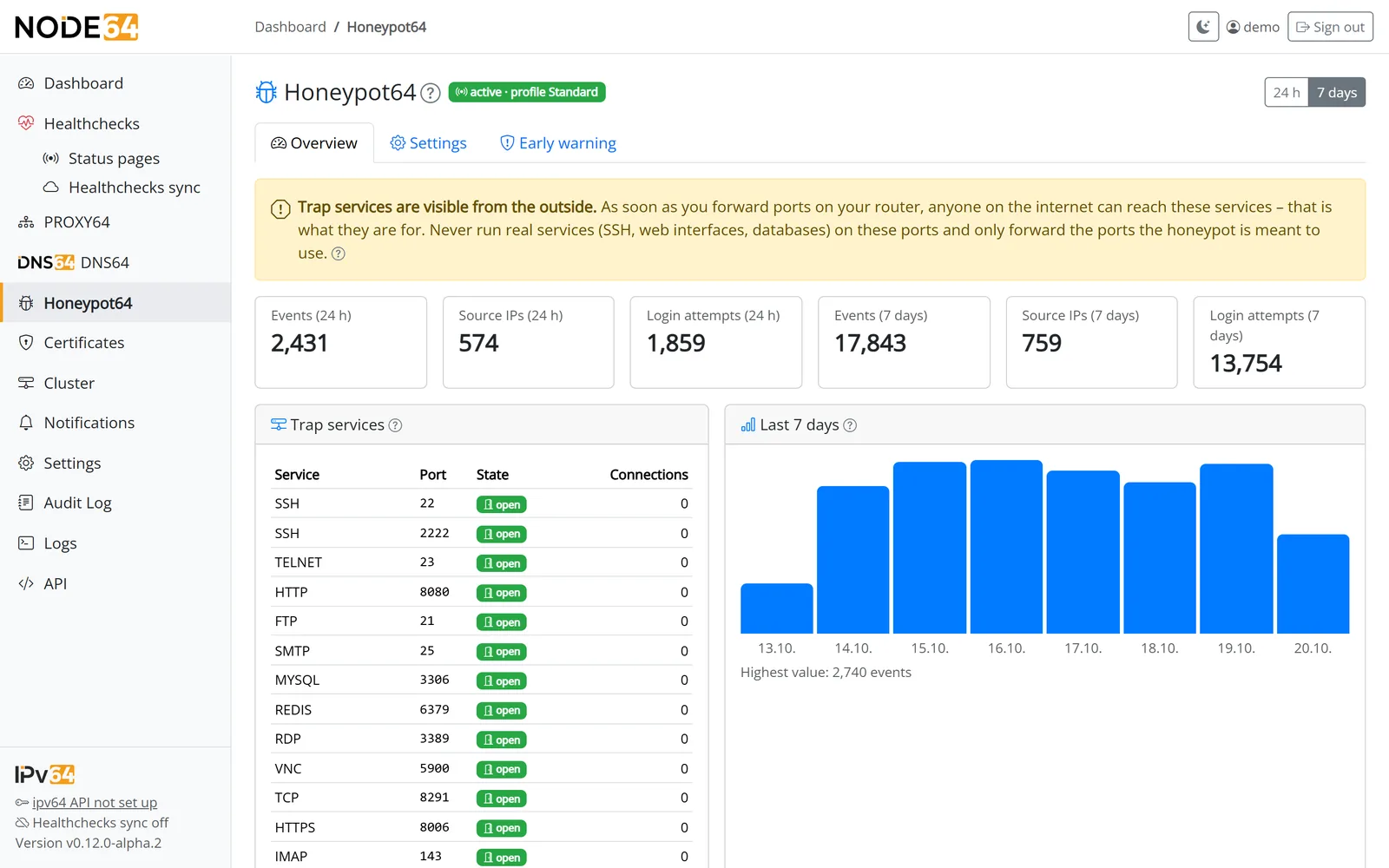Click the Sign out button
Screen dimensions: 1389x868
(1330, 27)
